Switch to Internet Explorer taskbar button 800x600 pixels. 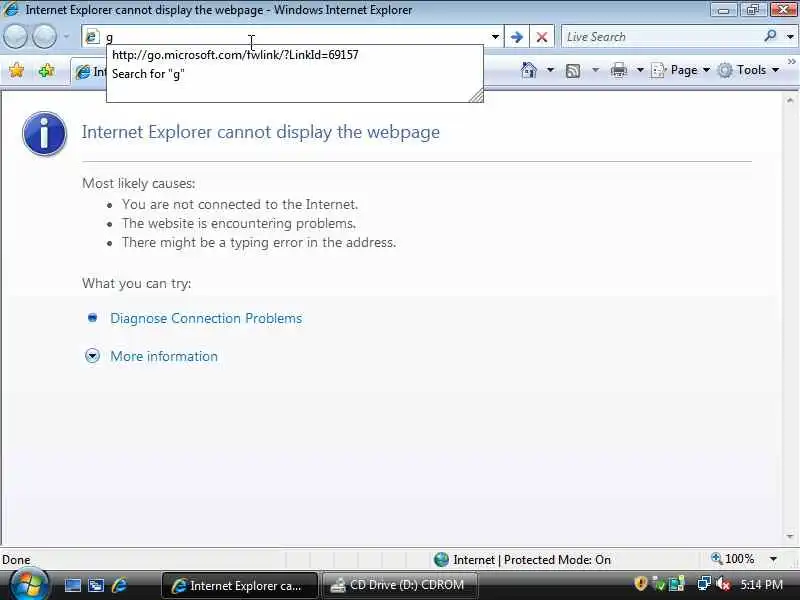click(x=240, y=585)
